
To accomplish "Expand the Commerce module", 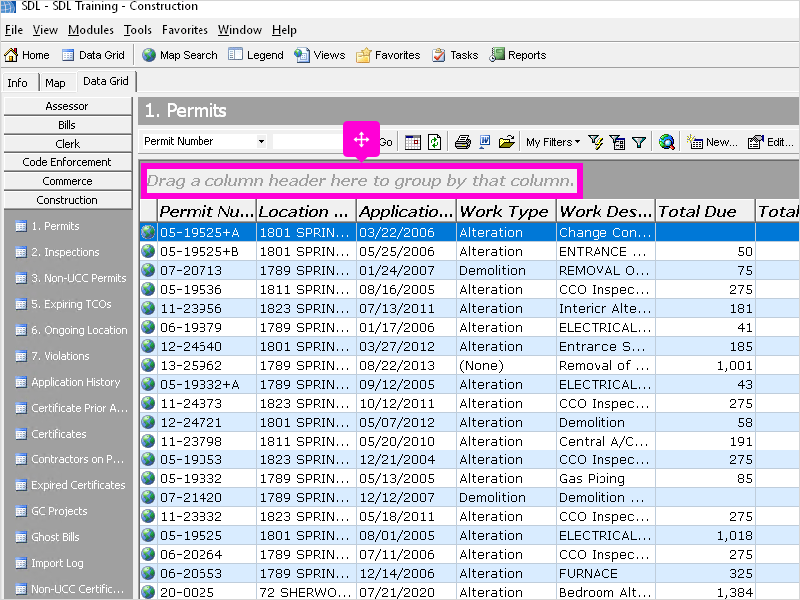I will [x=67, y=181].
